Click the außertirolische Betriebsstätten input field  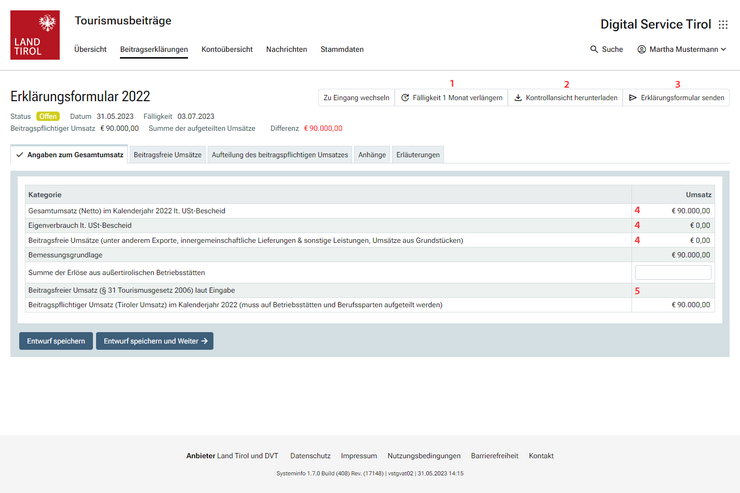click(672, 273)
